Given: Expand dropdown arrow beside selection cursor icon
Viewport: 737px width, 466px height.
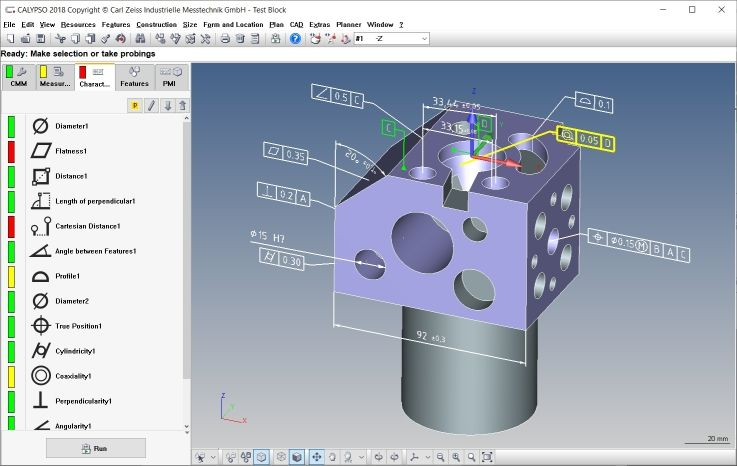Looking at the screenshot, I should point(213,457).
